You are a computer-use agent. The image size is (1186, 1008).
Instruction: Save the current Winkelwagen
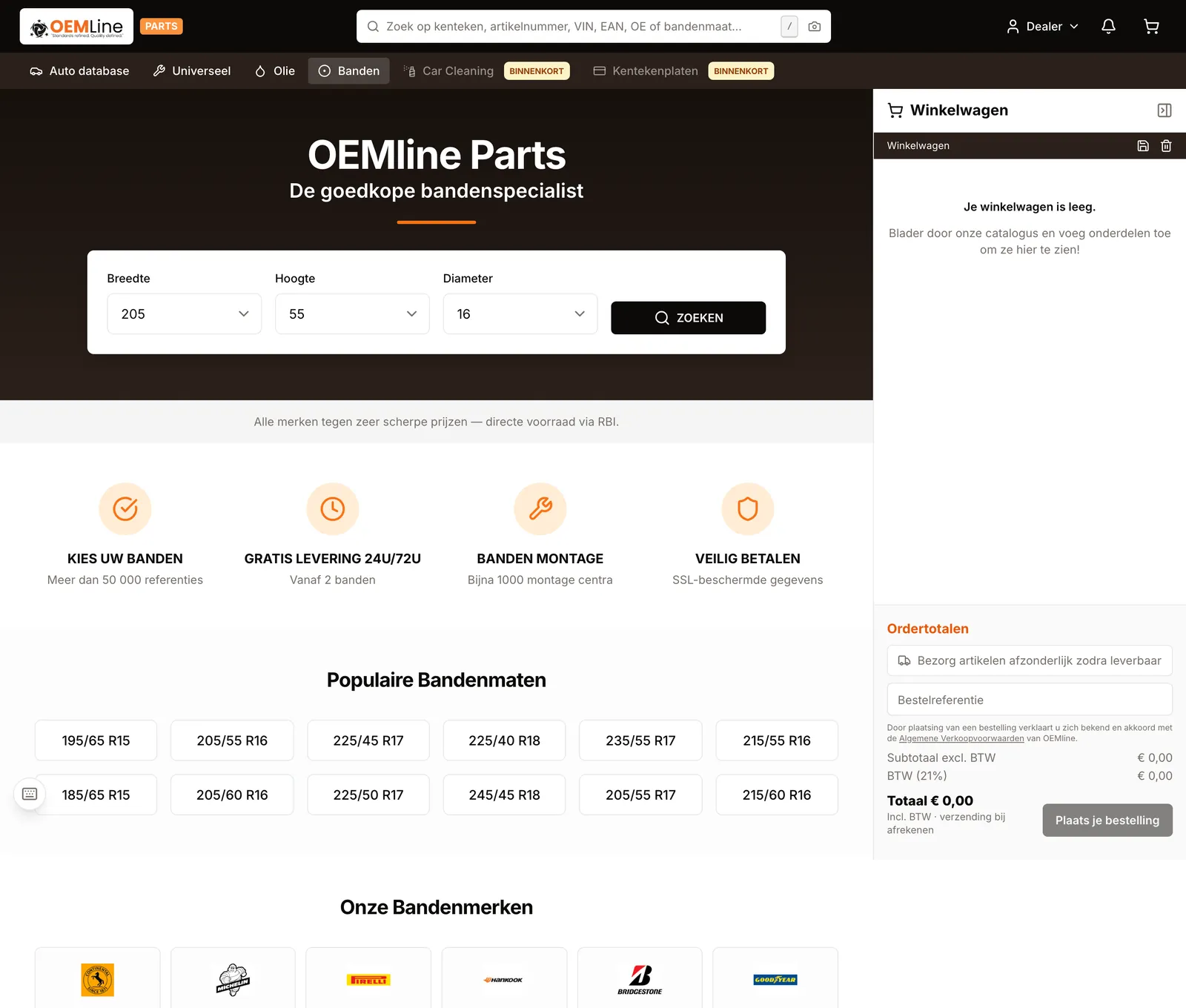coord(1143,146)
